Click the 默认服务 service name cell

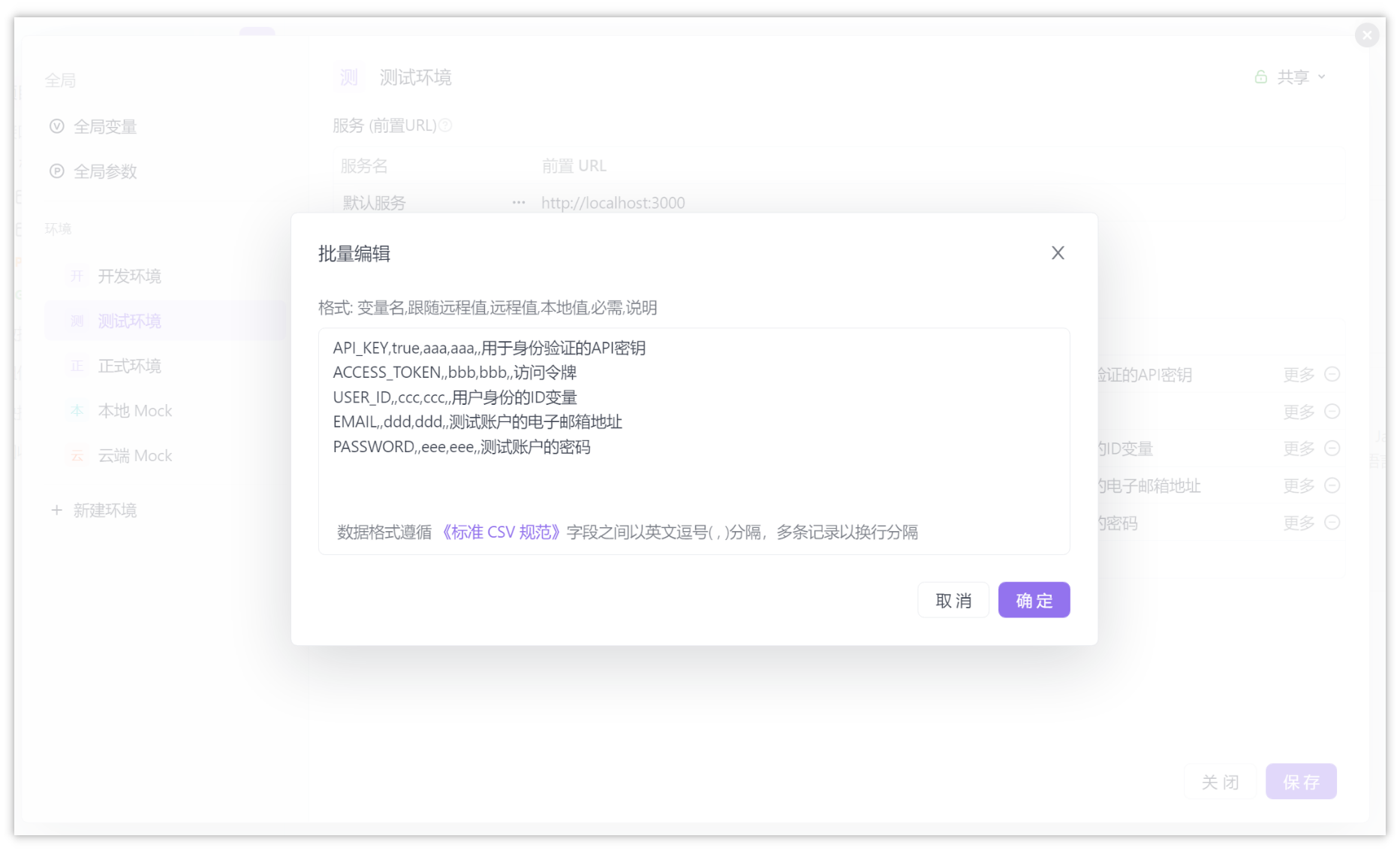click(x=374, y=203)
